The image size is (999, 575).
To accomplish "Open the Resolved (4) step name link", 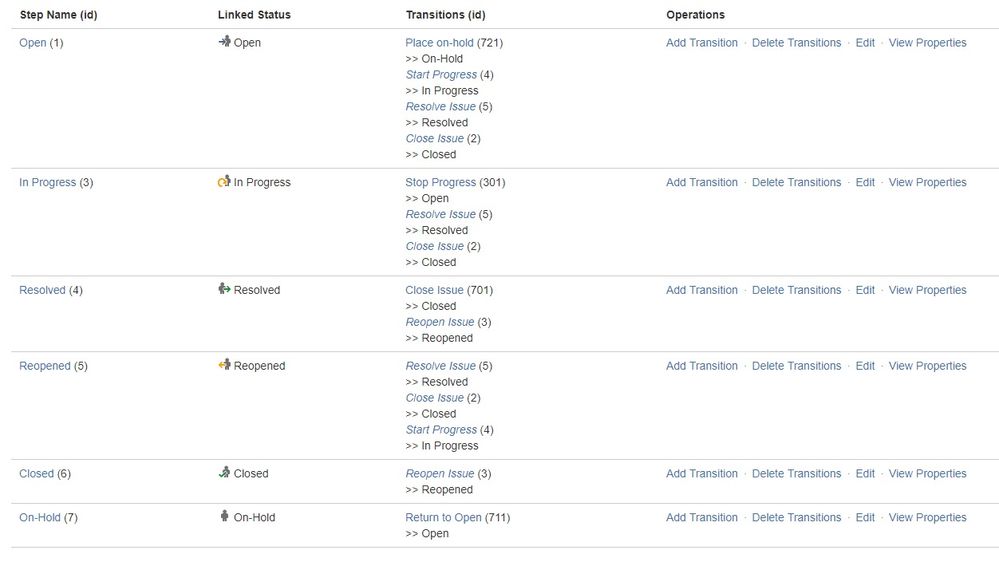I will coord(42,290).
